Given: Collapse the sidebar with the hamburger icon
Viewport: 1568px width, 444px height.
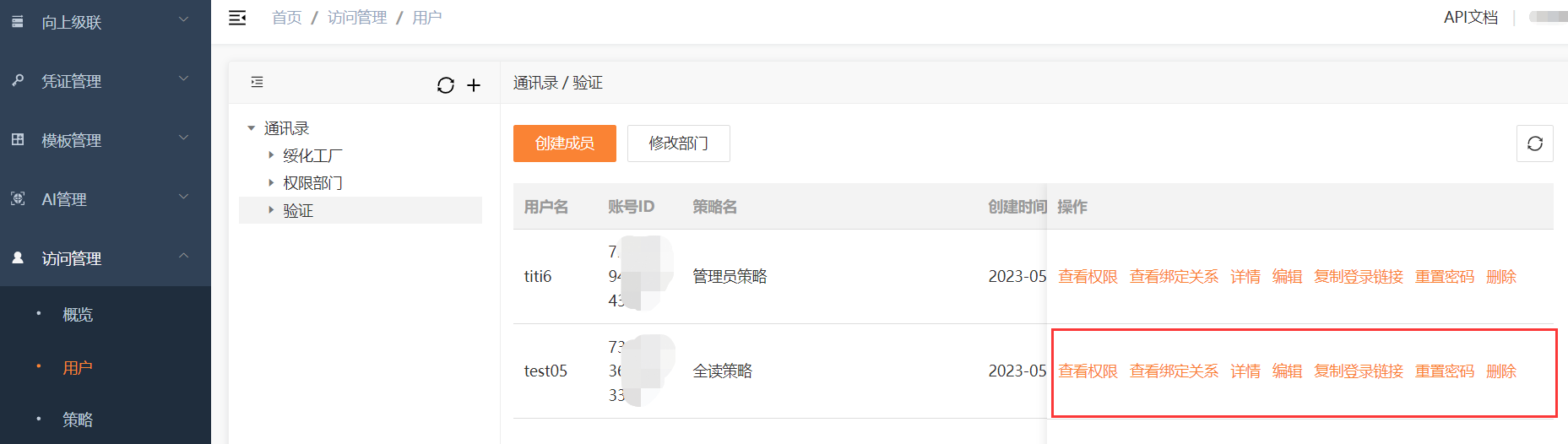Looking at the screenshot, I should [237, 18].
